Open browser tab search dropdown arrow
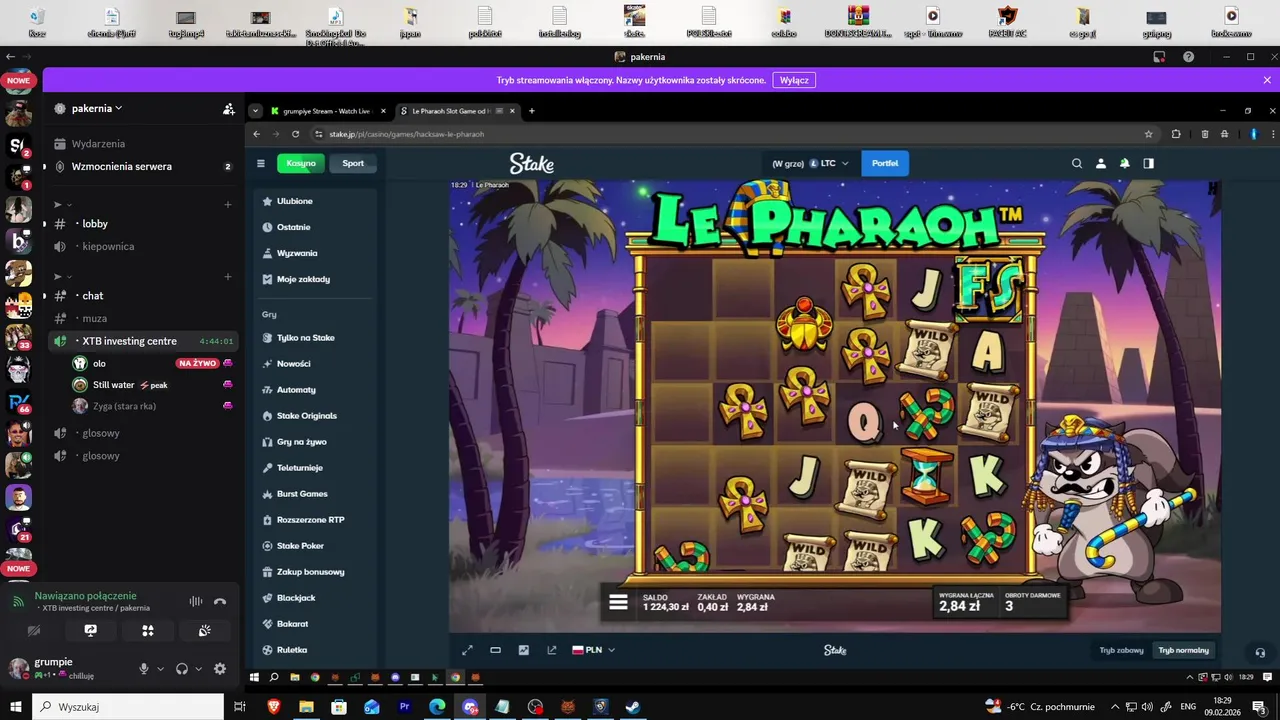The width and height of the screenshot is (1280, 720). [256, 111]
